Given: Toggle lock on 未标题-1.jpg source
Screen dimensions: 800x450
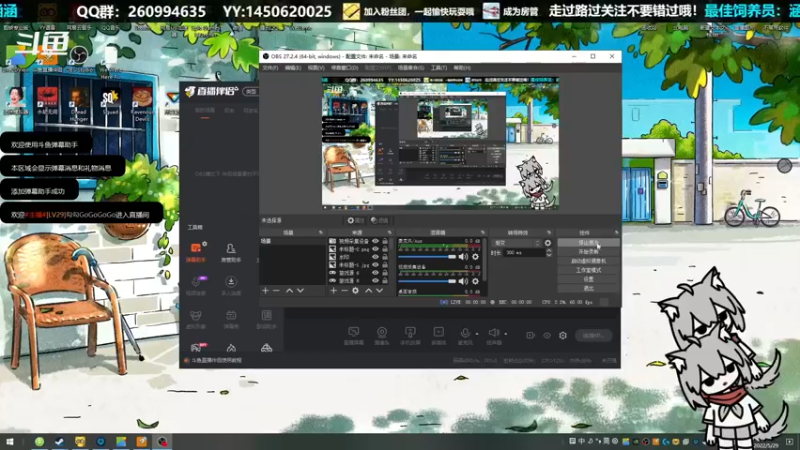Looking at the screenshot, I should click(x=385, y=265).
